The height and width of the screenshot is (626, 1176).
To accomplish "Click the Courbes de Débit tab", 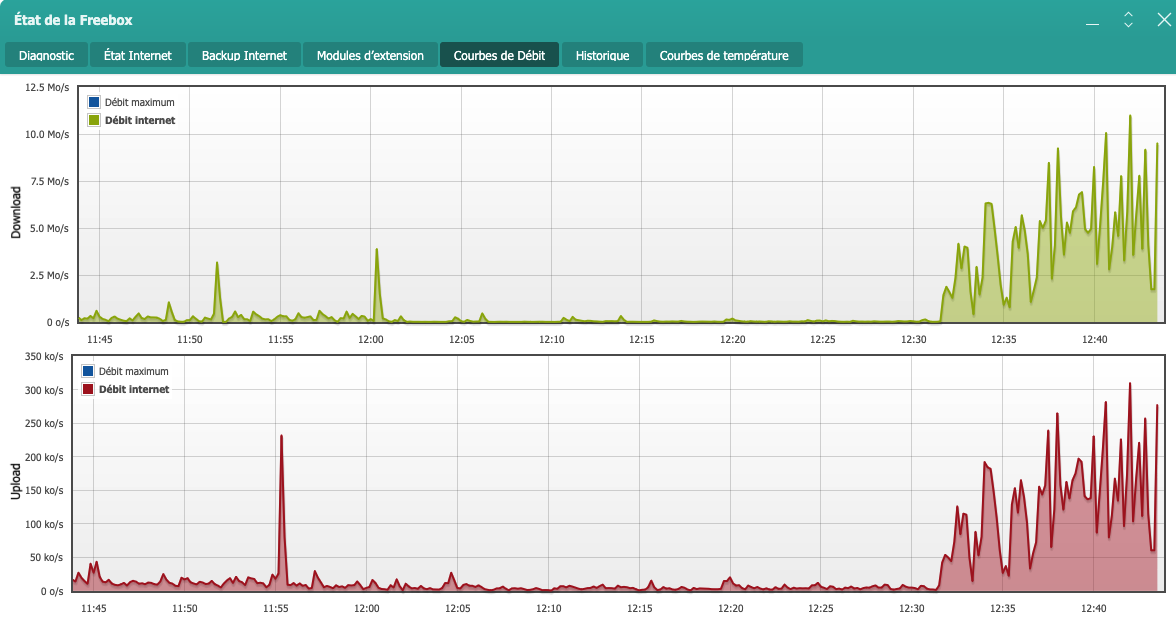I will click(x=499, y=55).
